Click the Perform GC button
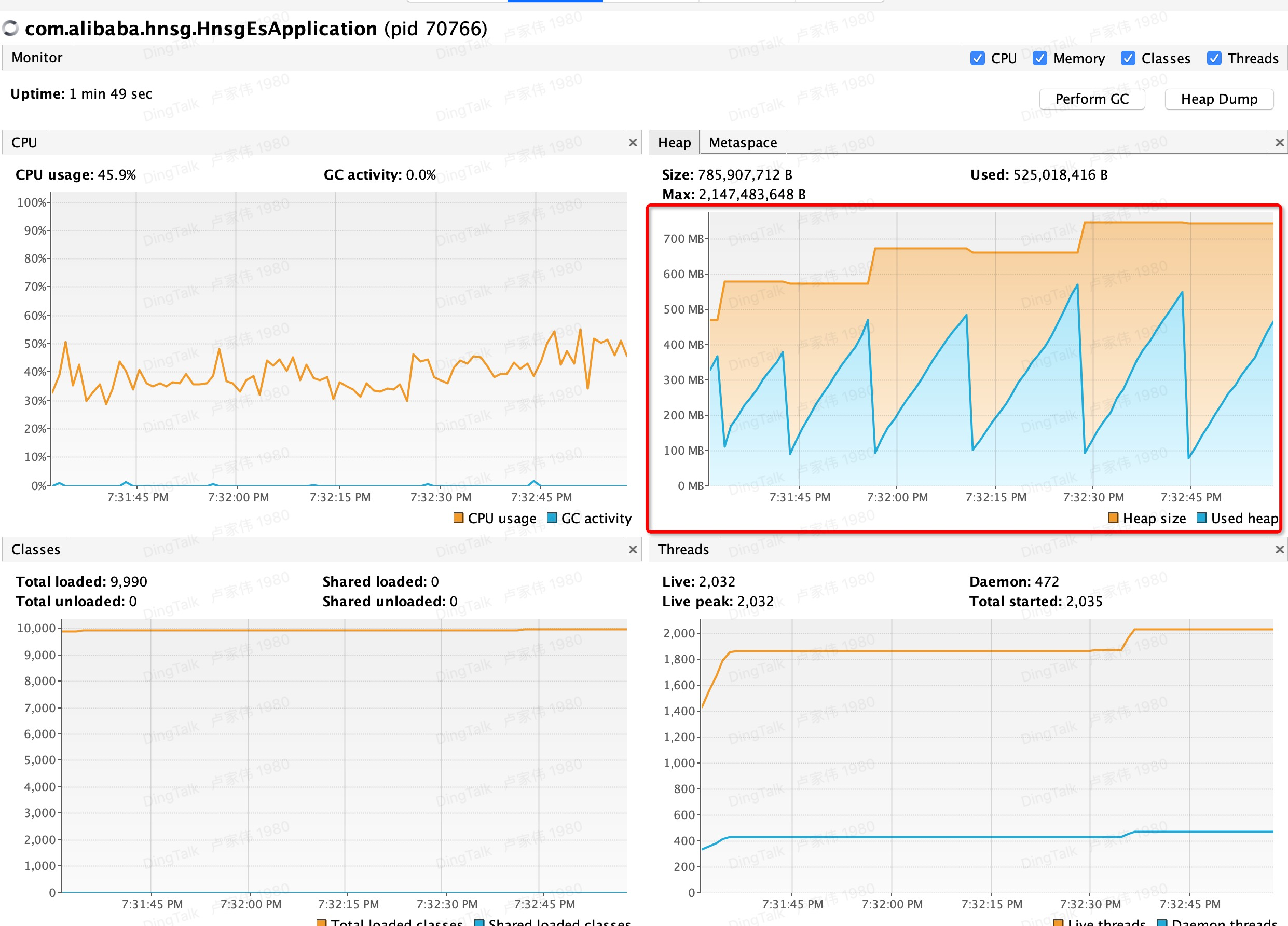1288x926 pixels. [1091, 99]
